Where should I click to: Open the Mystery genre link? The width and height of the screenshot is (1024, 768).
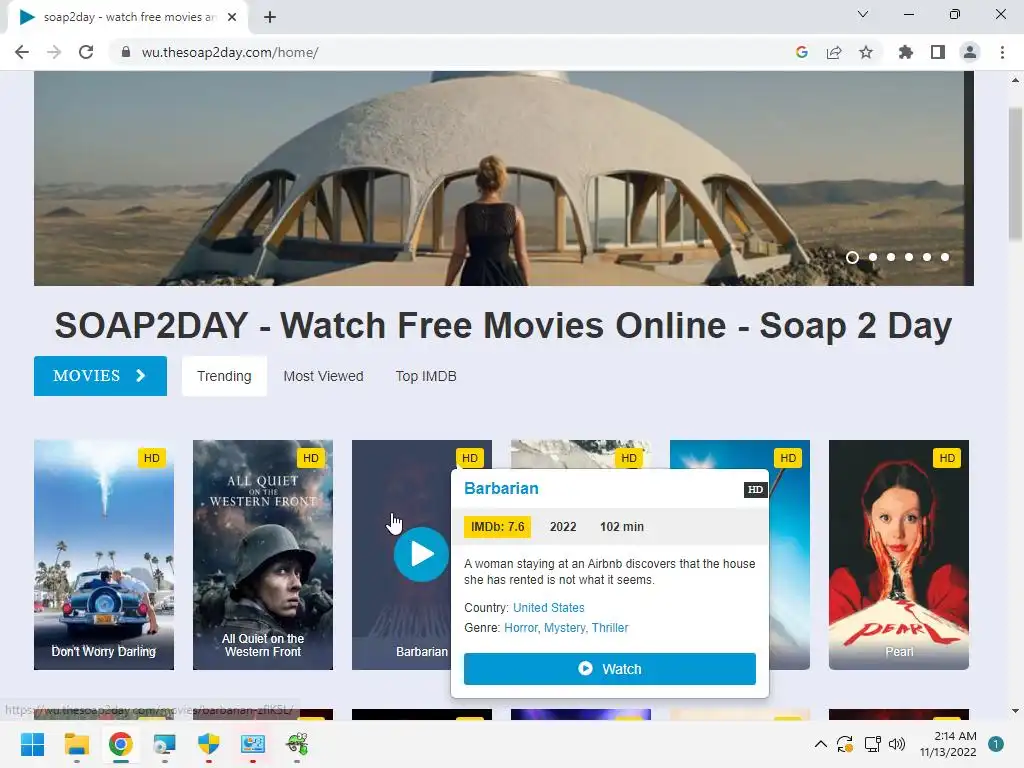tap(565, 628)
